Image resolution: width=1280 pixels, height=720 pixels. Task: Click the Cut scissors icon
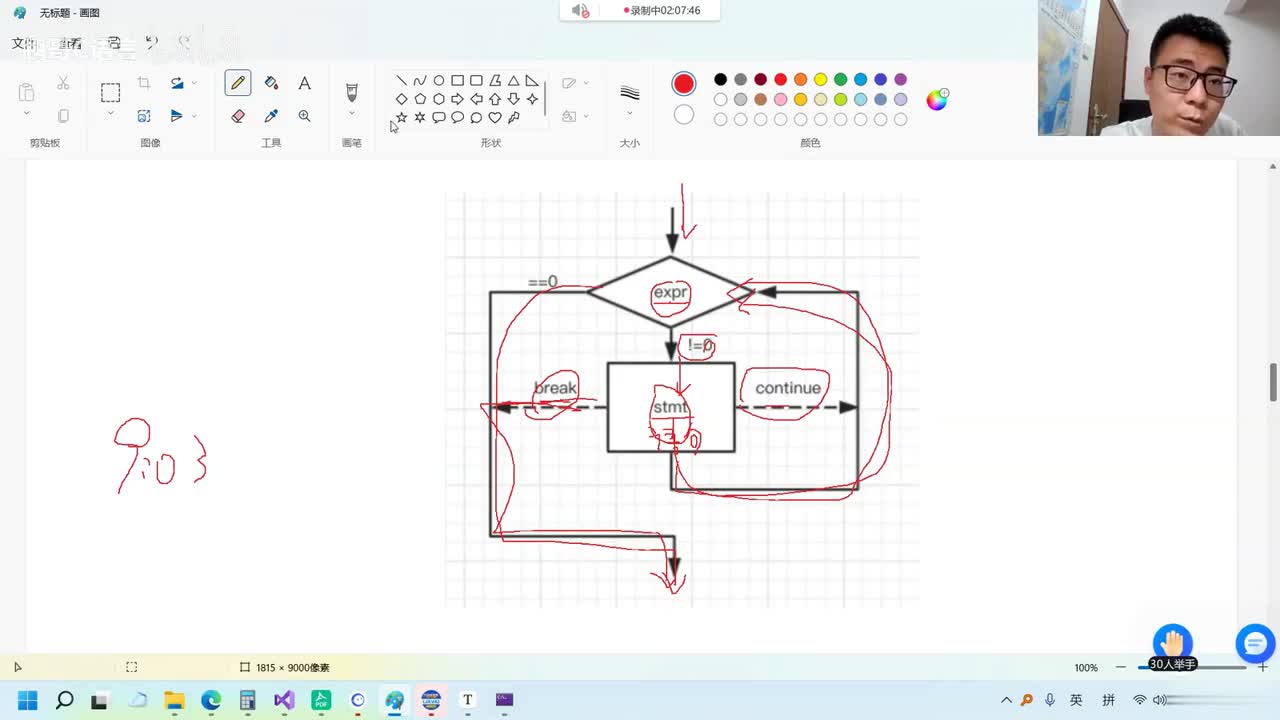click(x=63, y=83)
